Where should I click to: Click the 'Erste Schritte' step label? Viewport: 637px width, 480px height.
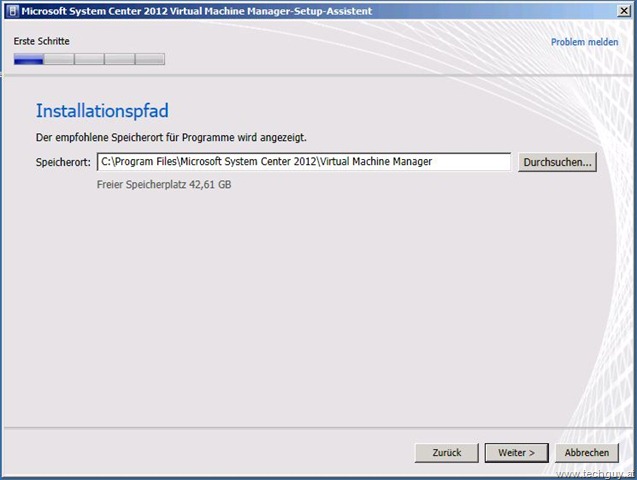coord(41,41)
